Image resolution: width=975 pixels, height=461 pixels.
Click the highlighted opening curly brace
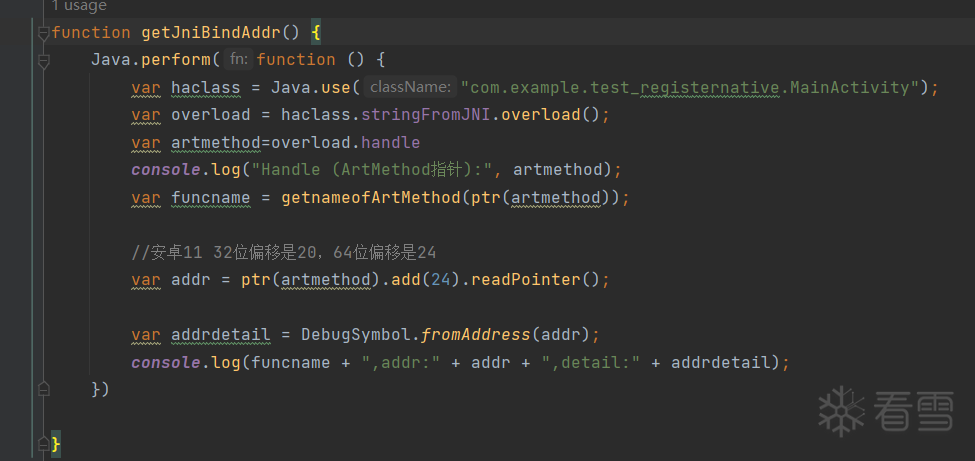(x=316, y=32)
